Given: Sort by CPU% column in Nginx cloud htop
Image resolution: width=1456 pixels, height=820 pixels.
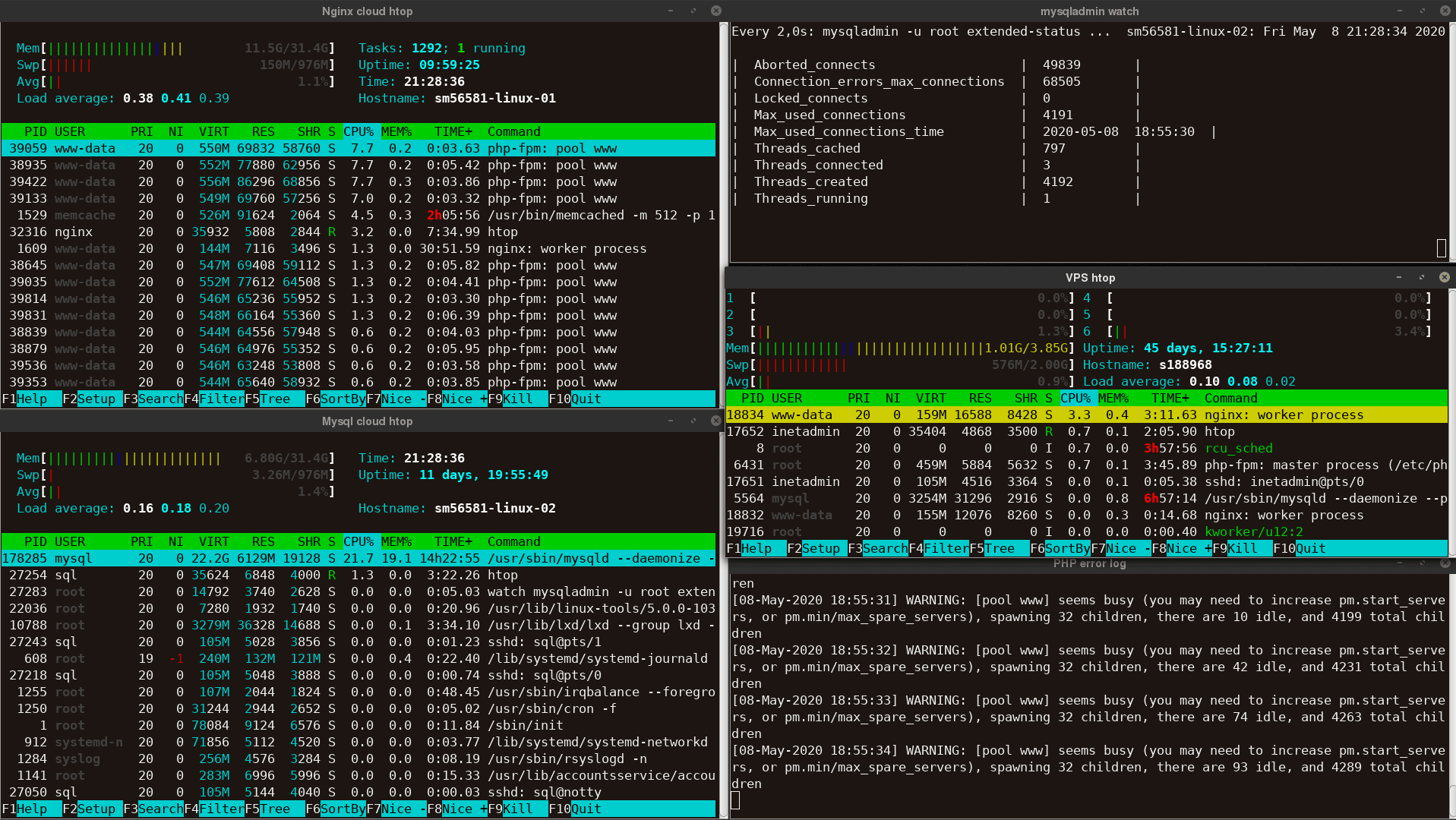Looking at the screenshot, I should 358,131.
